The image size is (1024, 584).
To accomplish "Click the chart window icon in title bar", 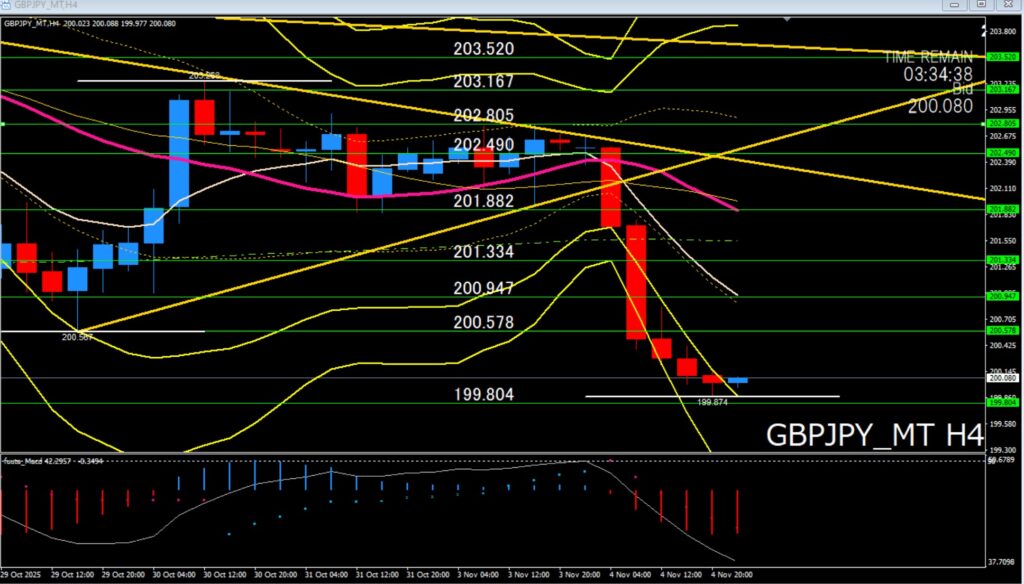I will [9, 5].
